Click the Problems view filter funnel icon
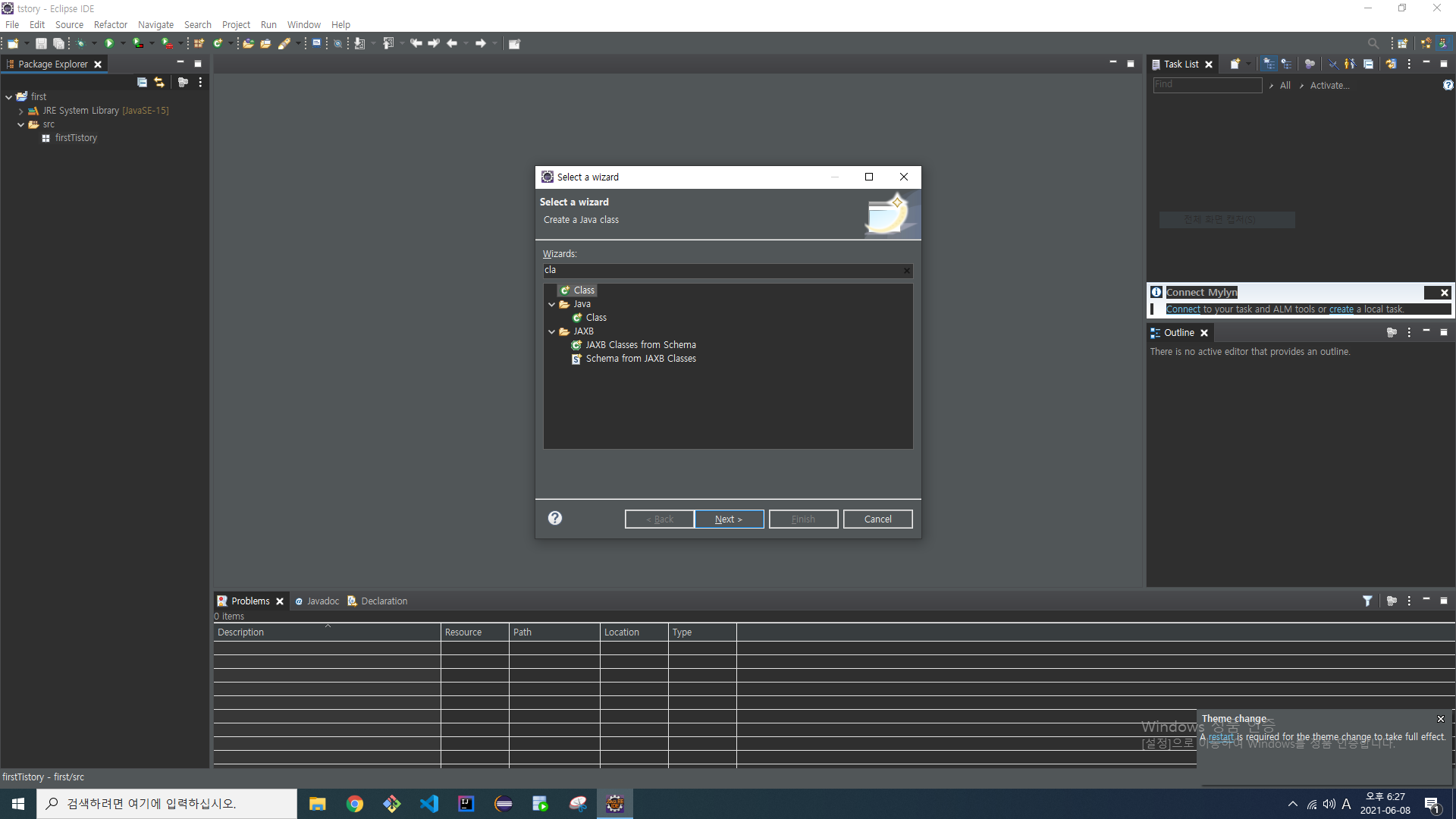1456x819 pixels. [x=1367, y=601]
